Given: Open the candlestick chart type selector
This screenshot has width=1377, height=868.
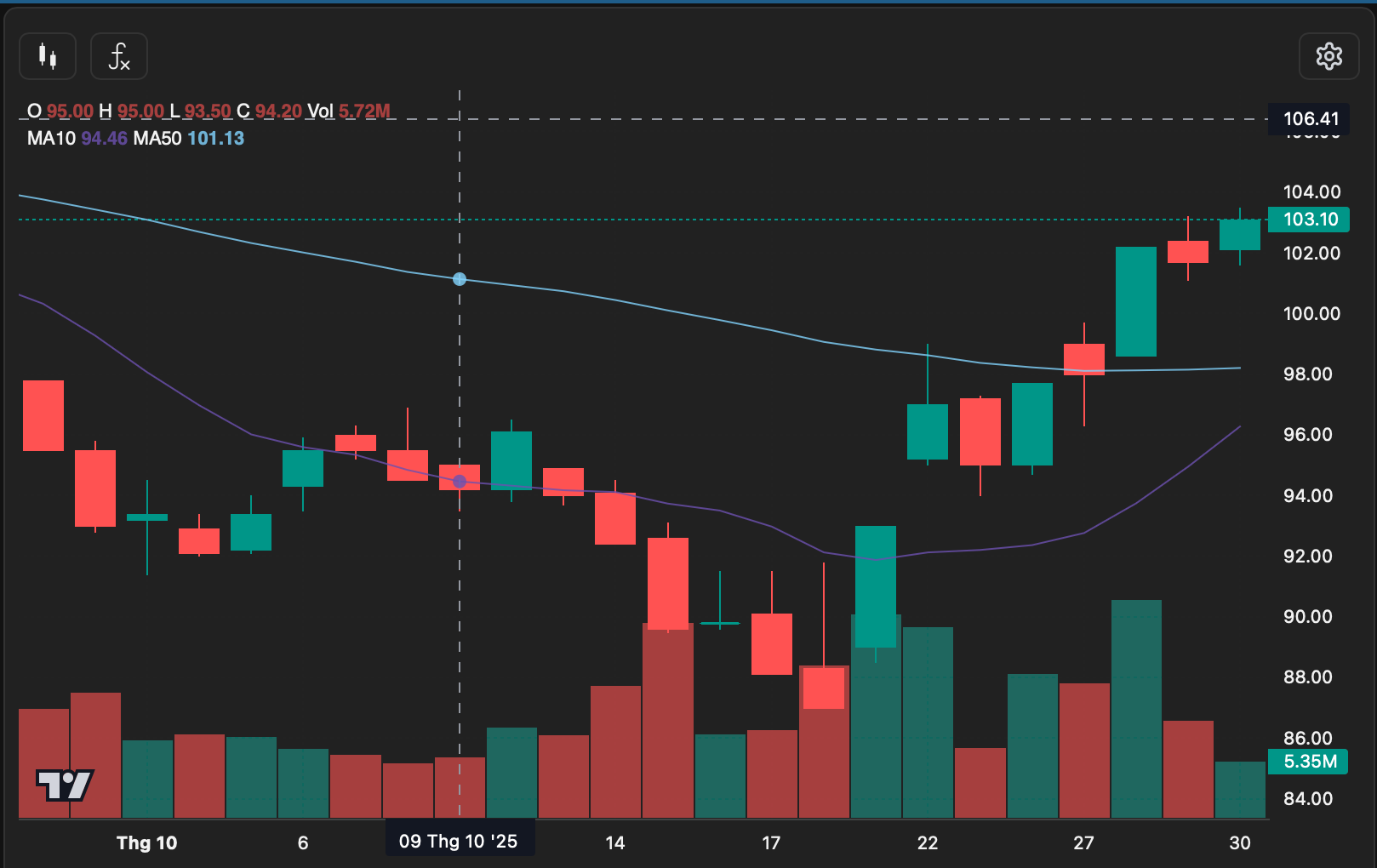Looking at the screenshot, I should [x=48, y=56].
